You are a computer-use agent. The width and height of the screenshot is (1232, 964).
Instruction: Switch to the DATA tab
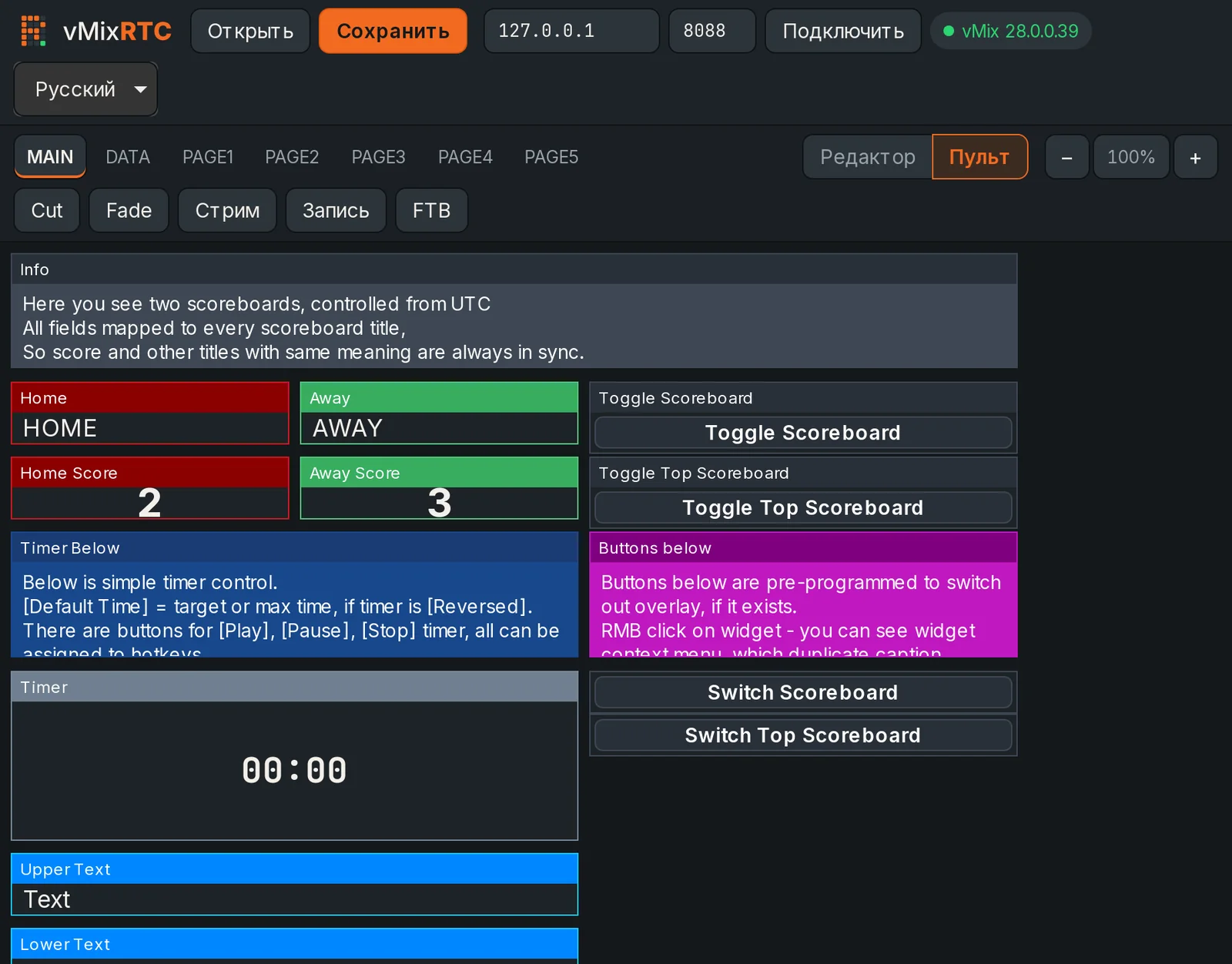128,157
